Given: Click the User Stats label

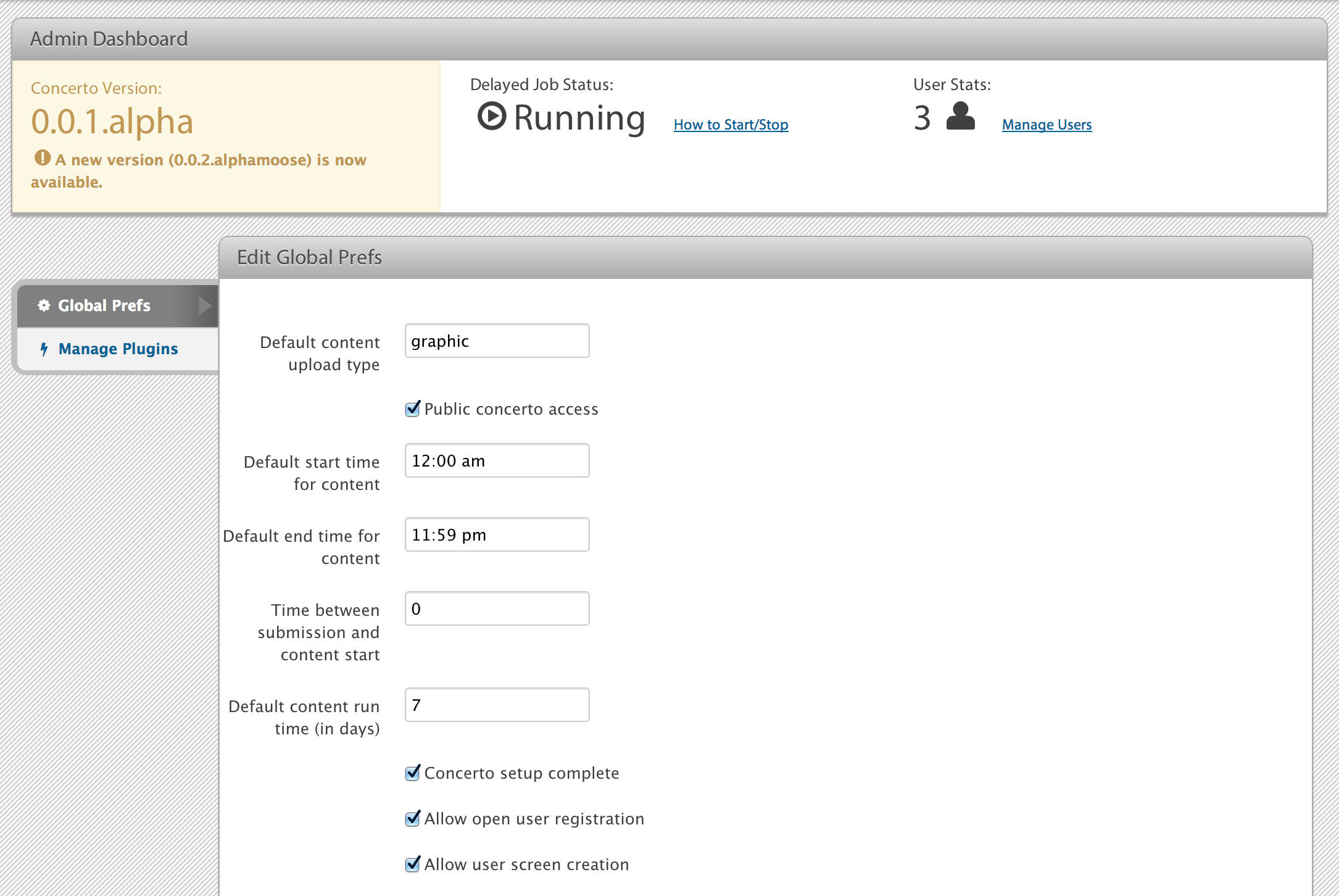Looking at the screenshot, I should tap(952, 85).
